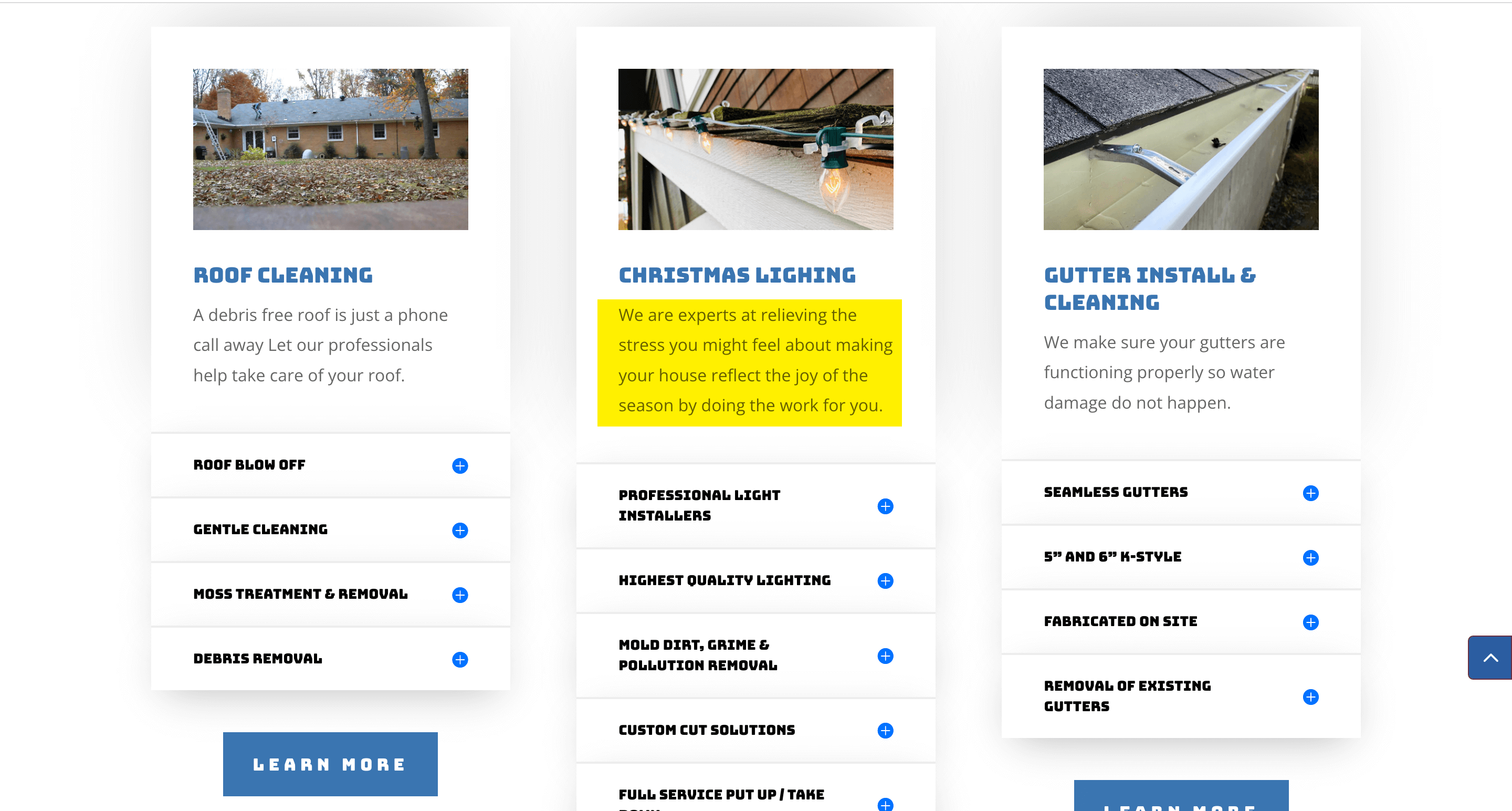Click the plus icon next to Fabricated On Site

point(1311,621)
